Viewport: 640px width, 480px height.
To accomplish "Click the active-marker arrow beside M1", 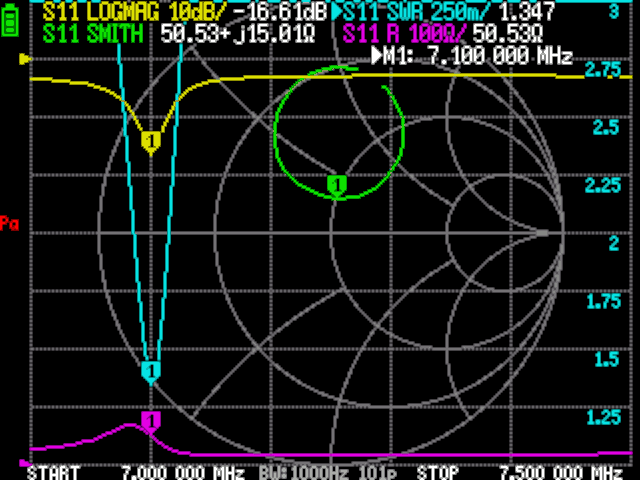I will pos(376,55).
